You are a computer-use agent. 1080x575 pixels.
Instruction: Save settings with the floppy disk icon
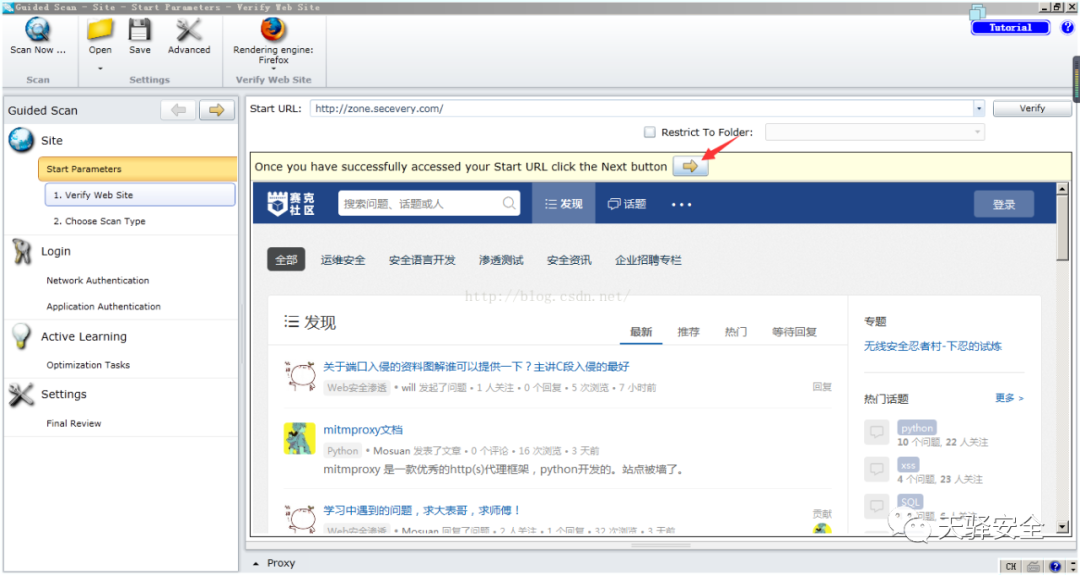pyautogui.click(x=140, y=30)
